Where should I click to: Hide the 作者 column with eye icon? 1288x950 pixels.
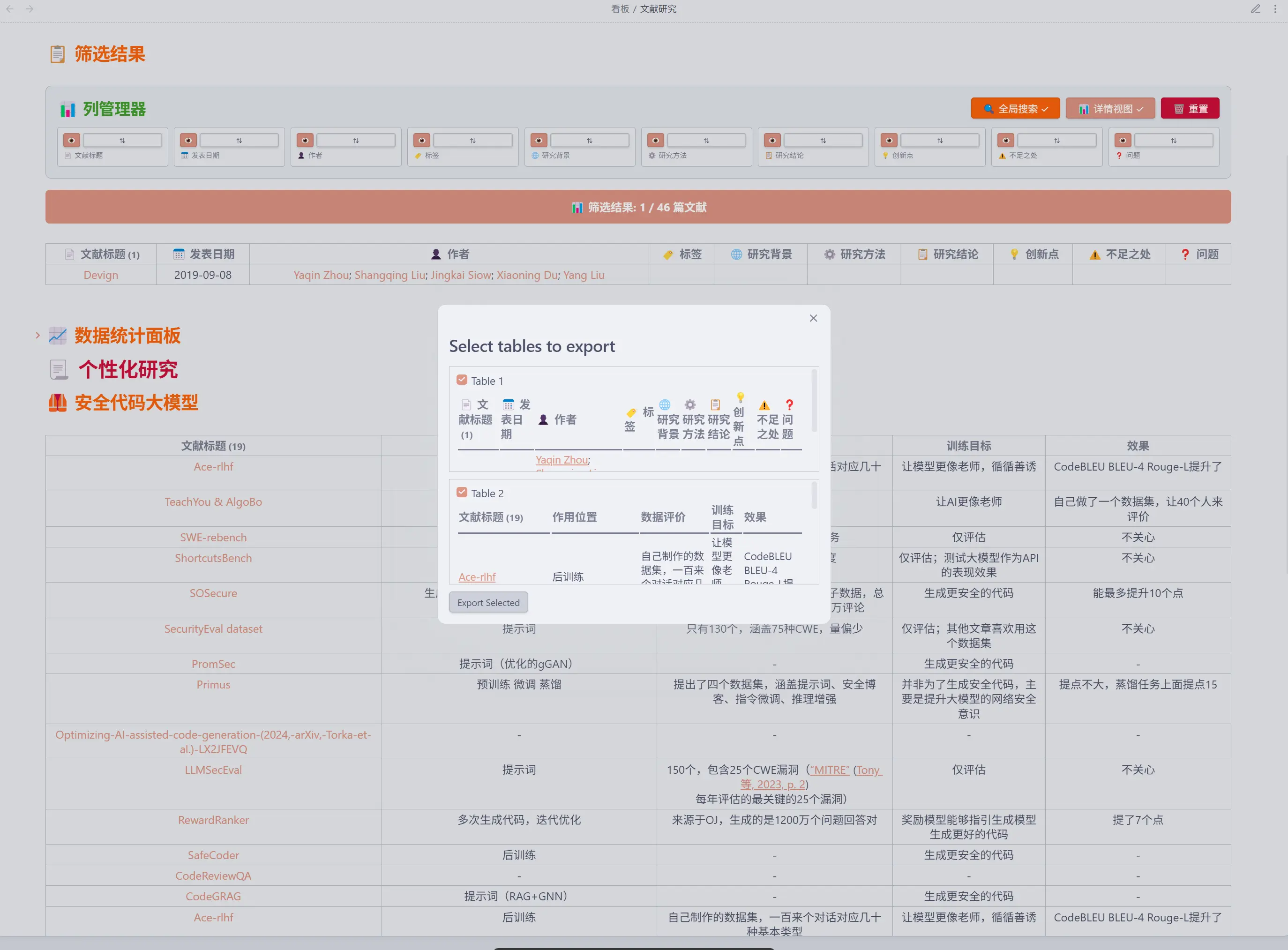[x=305, y=140]
